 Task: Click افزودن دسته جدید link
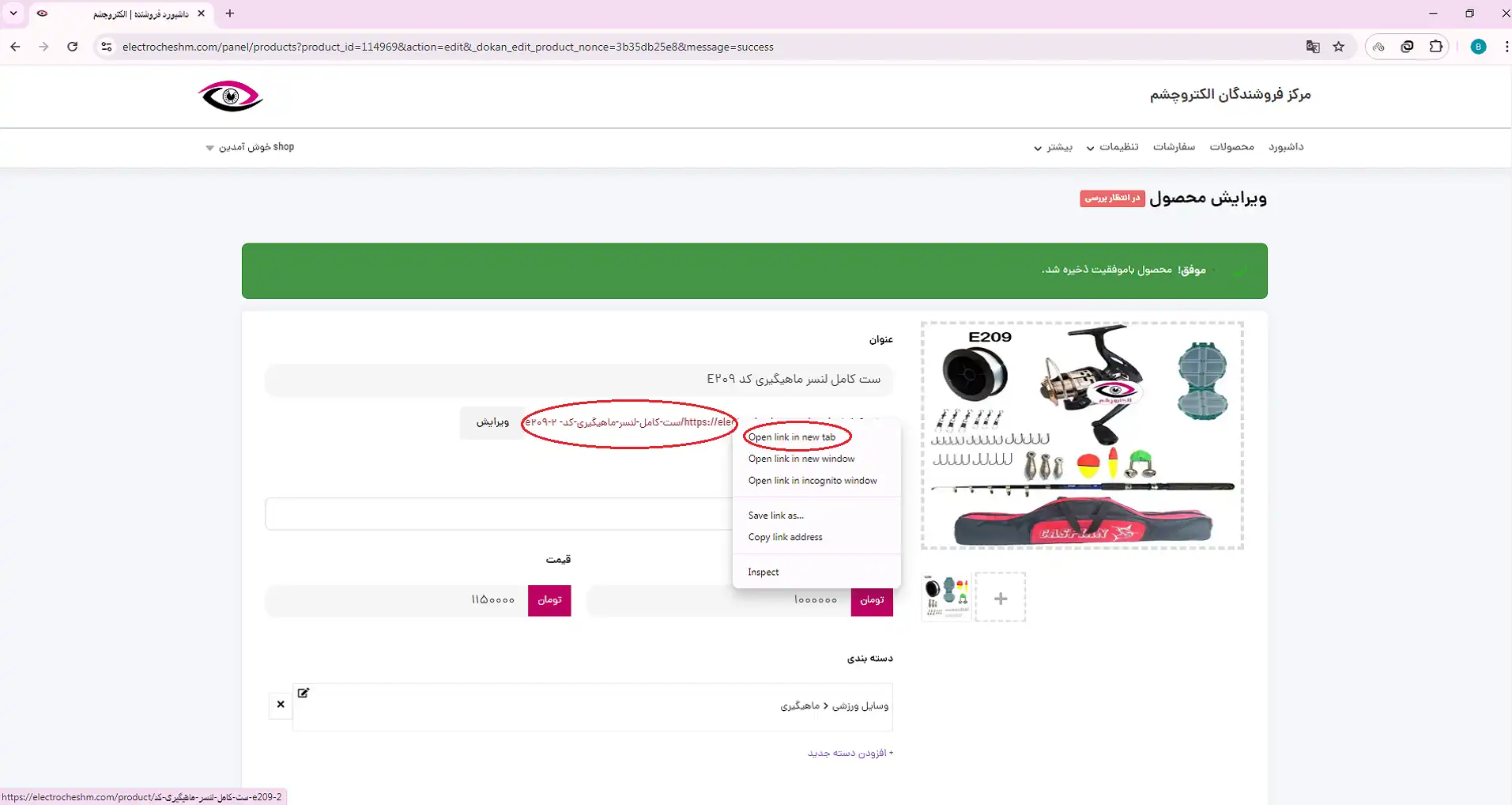850,753
